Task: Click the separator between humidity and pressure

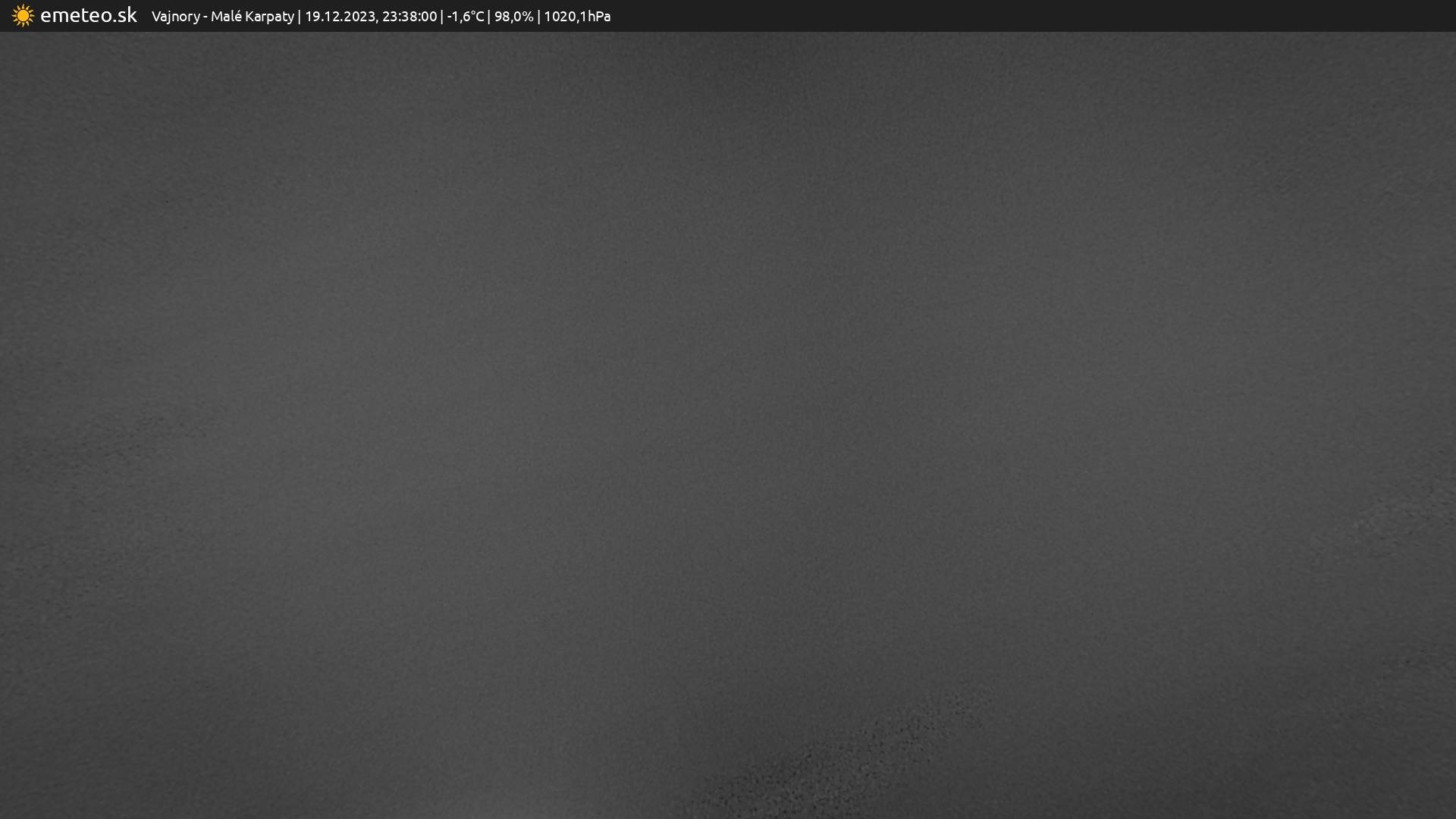Action: coord(538,17)
